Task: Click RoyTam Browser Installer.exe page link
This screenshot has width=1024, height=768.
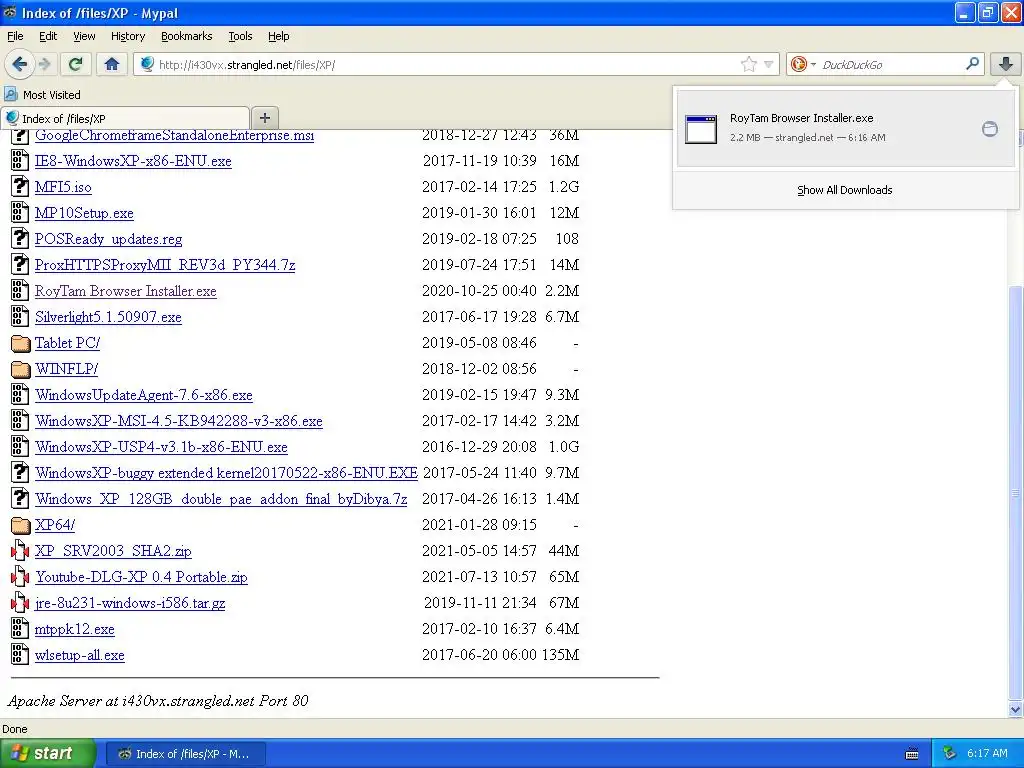Action: pos(125,291)
